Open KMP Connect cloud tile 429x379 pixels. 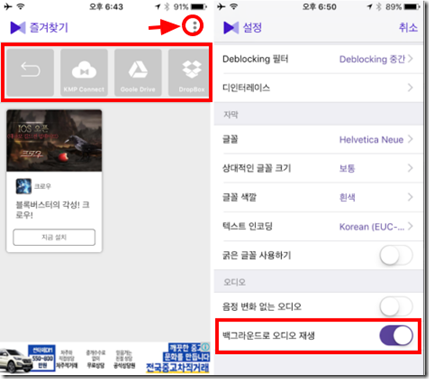click(84, 73)
